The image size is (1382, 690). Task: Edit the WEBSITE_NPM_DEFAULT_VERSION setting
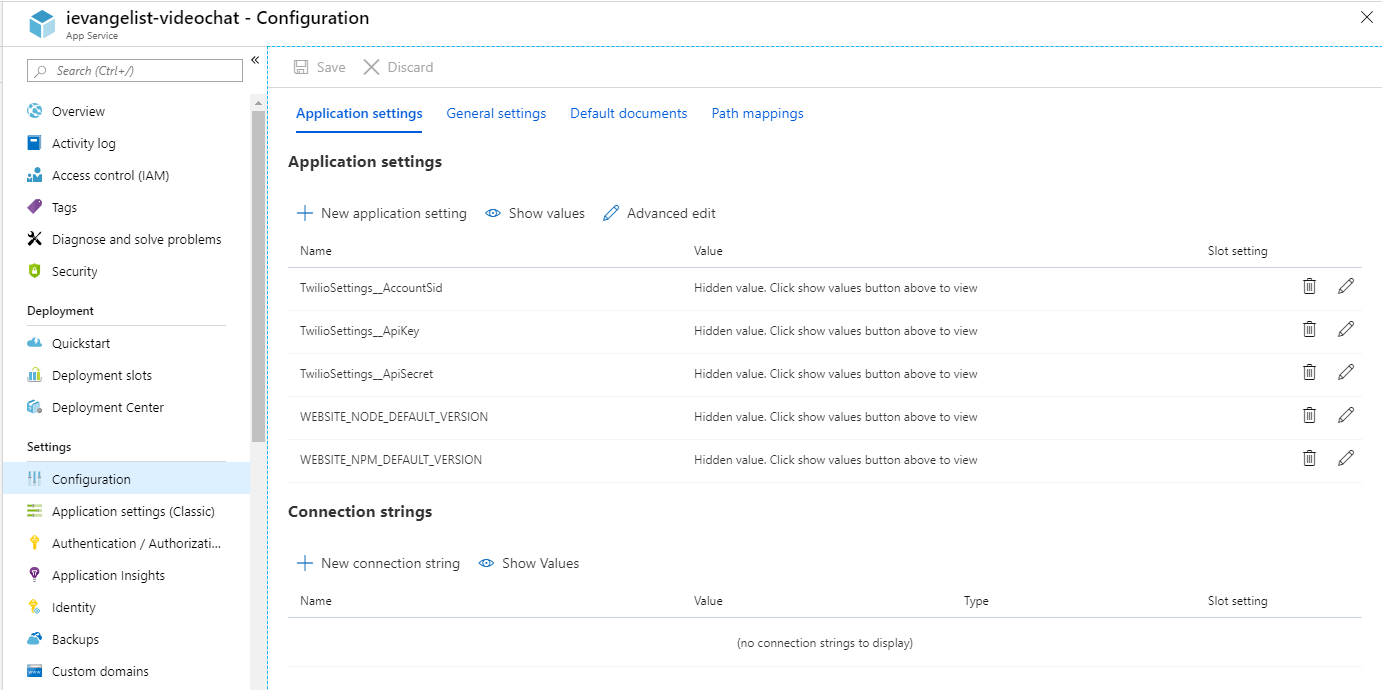(x=1346, y=458)
